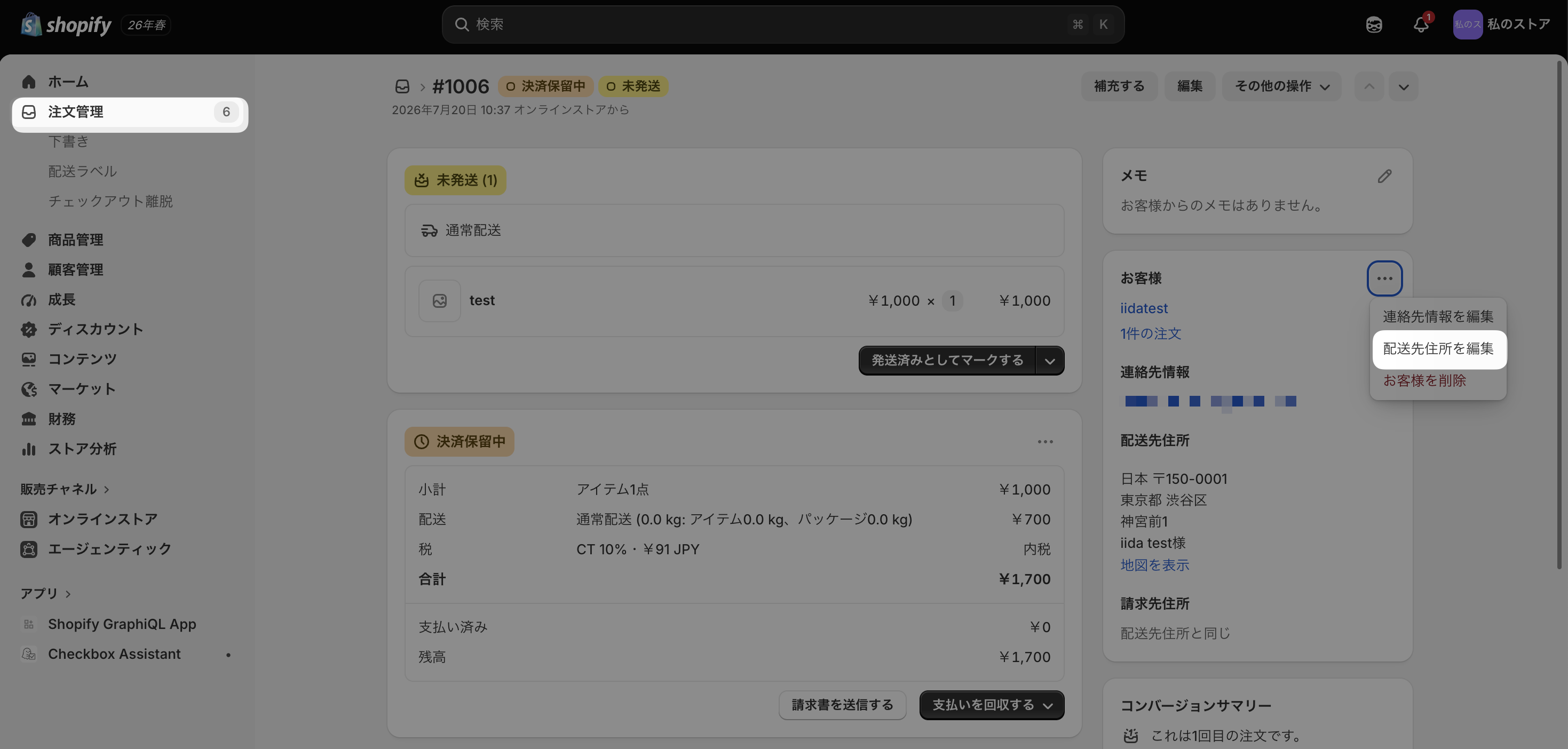The width and height of the screenshot is (1568, 749).
Task: Click 残高 ¥1,700 amount
Action: pos(1025,657)
